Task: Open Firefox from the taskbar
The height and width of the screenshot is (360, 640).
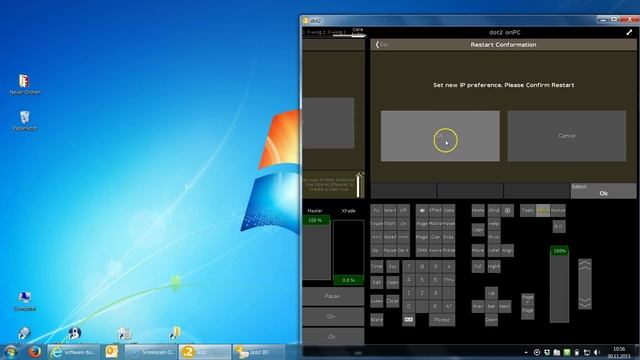Action: pyautogui.click(x=35, y=351)
